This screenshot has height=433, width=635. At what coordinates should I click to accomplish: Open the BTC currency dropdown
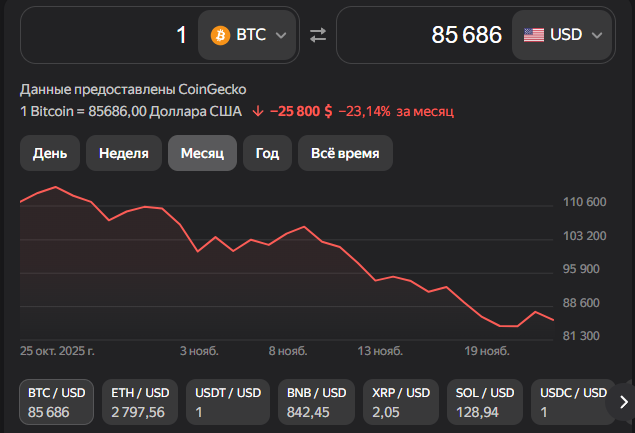(249, 35)
